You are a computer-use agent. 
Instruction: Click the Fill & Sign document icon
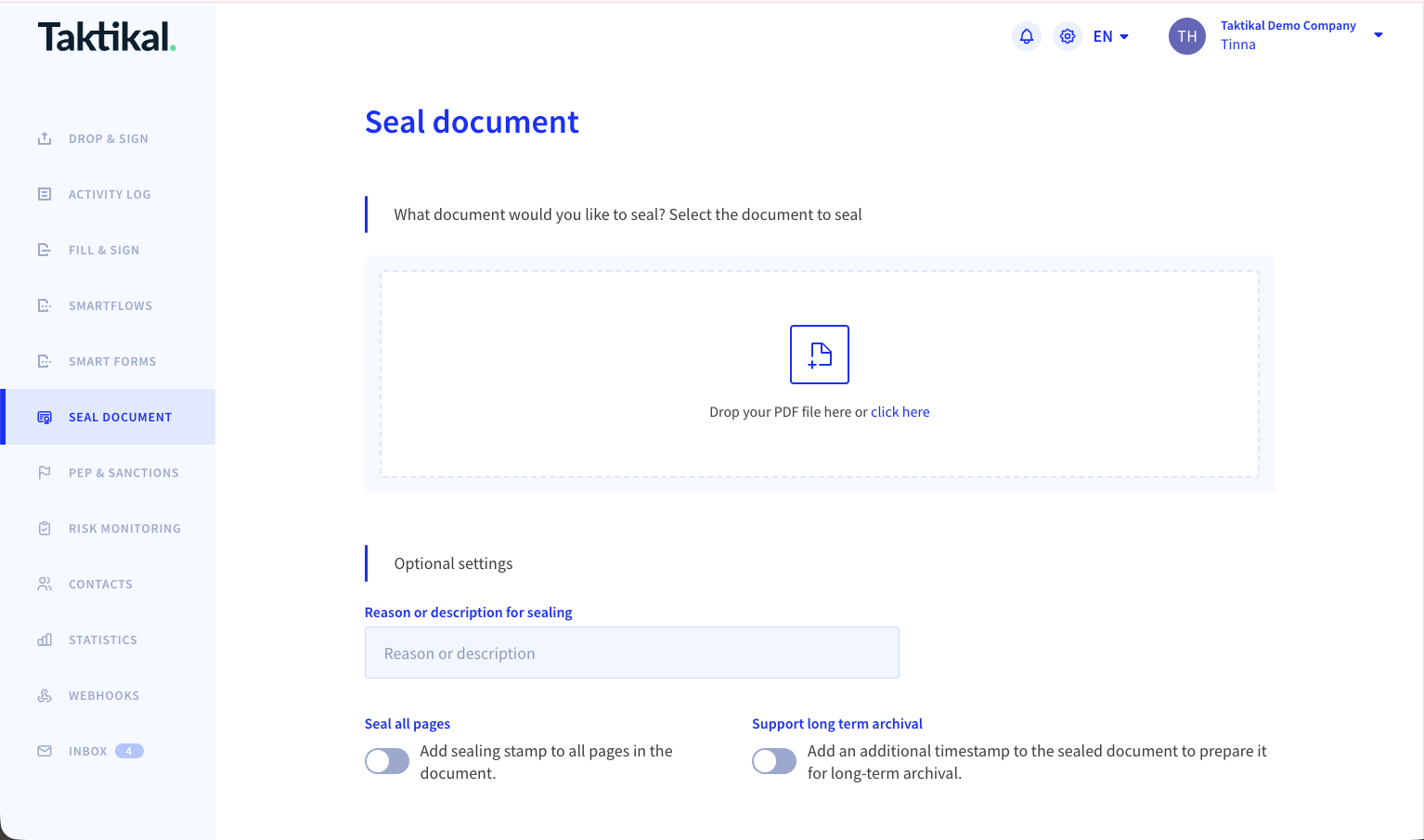click(x=45, y=250)
